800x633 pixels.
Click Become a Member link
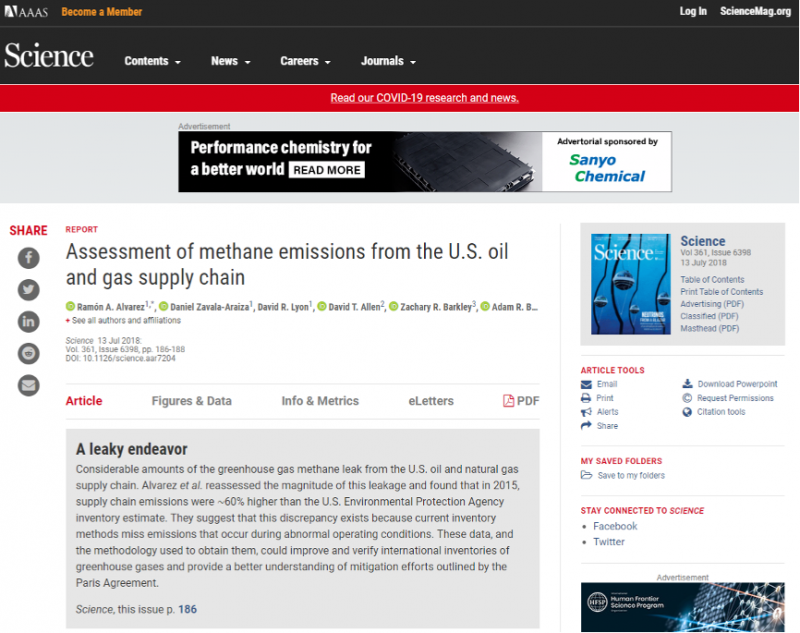pos(102,12)
